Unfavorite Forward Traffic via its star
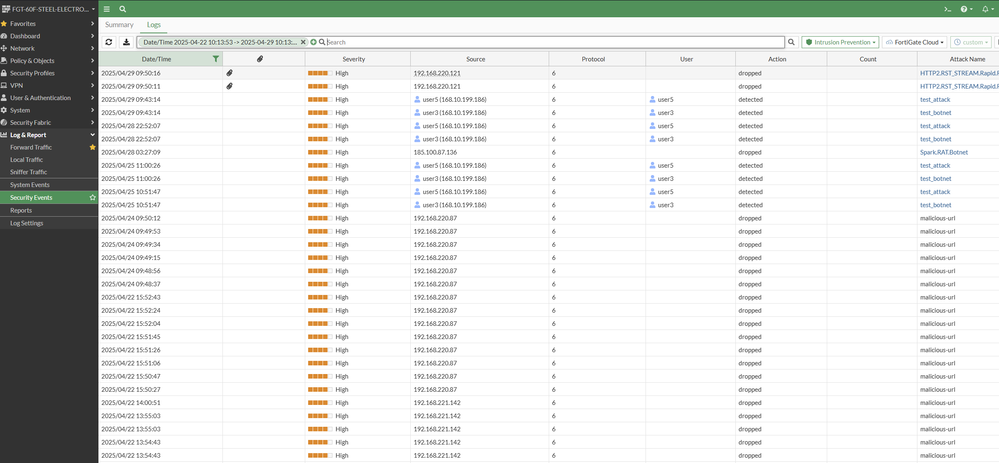Screen dimensions: 999x463 [x=93, y=147]
